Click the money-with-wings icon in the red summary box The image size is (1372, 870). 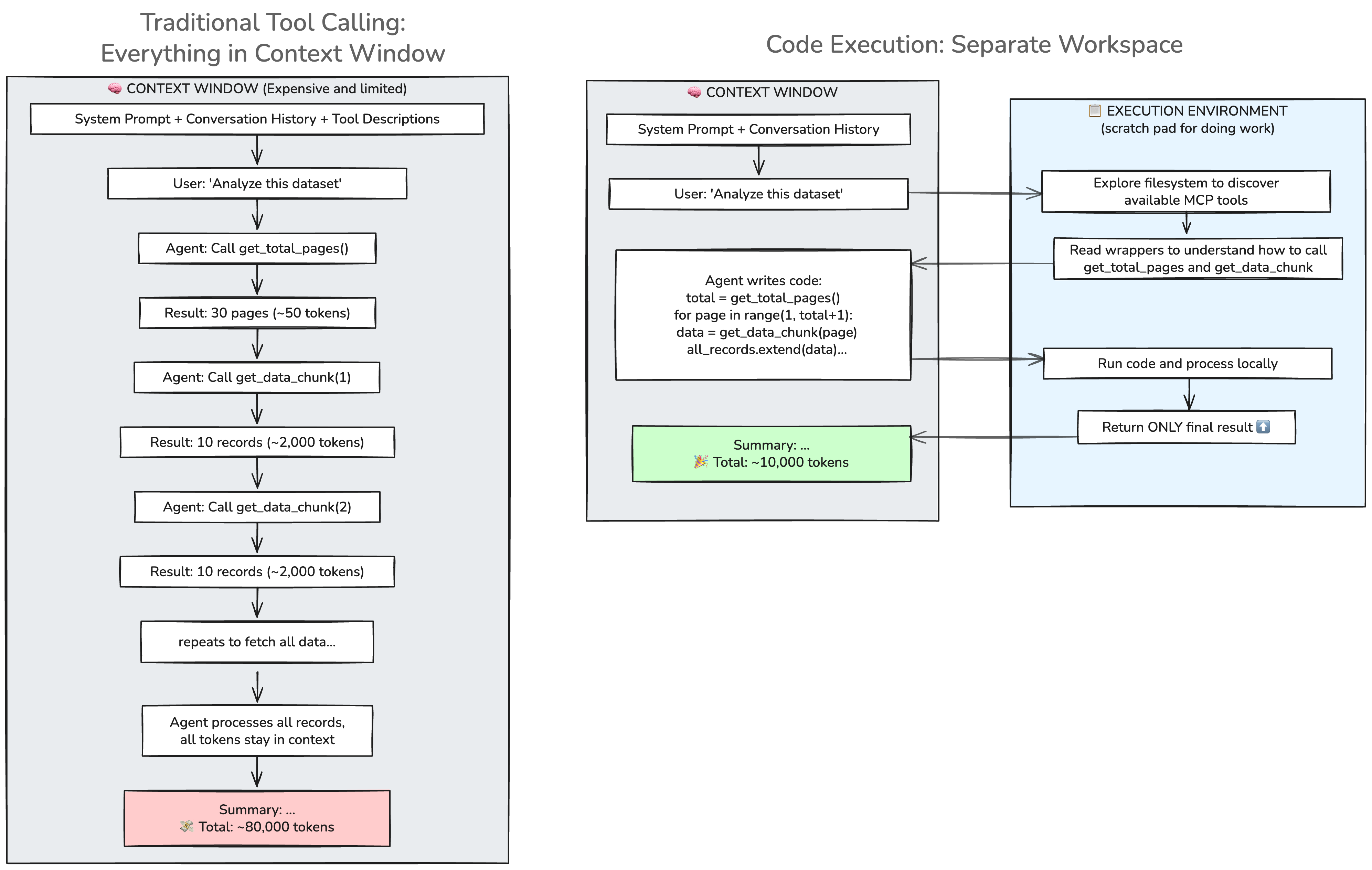tap(186, 827)
